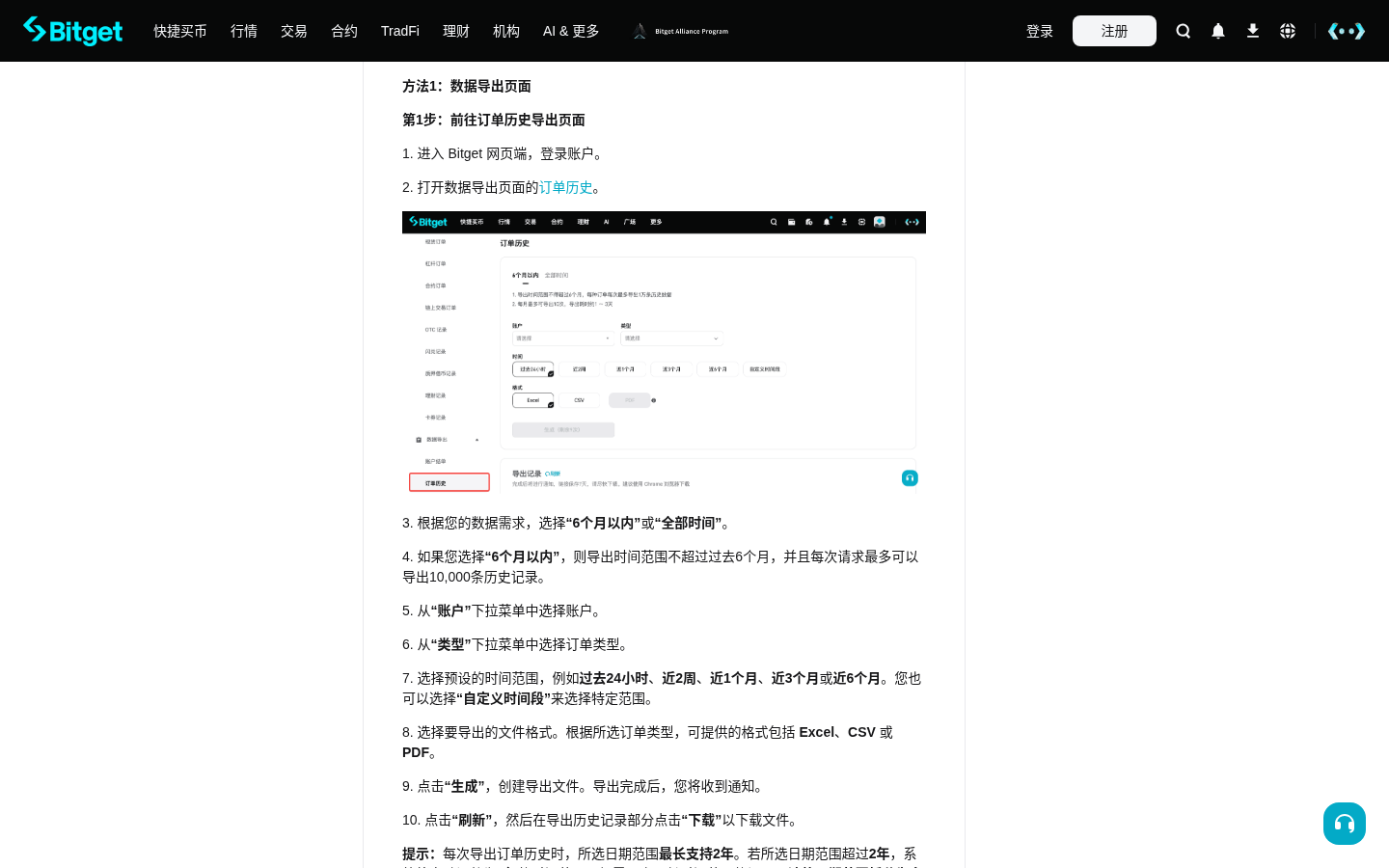The height and width of the screenshot is (868, 1389).
Task: Click the bold text Excel、CSV in step 8
Action: 837,732
